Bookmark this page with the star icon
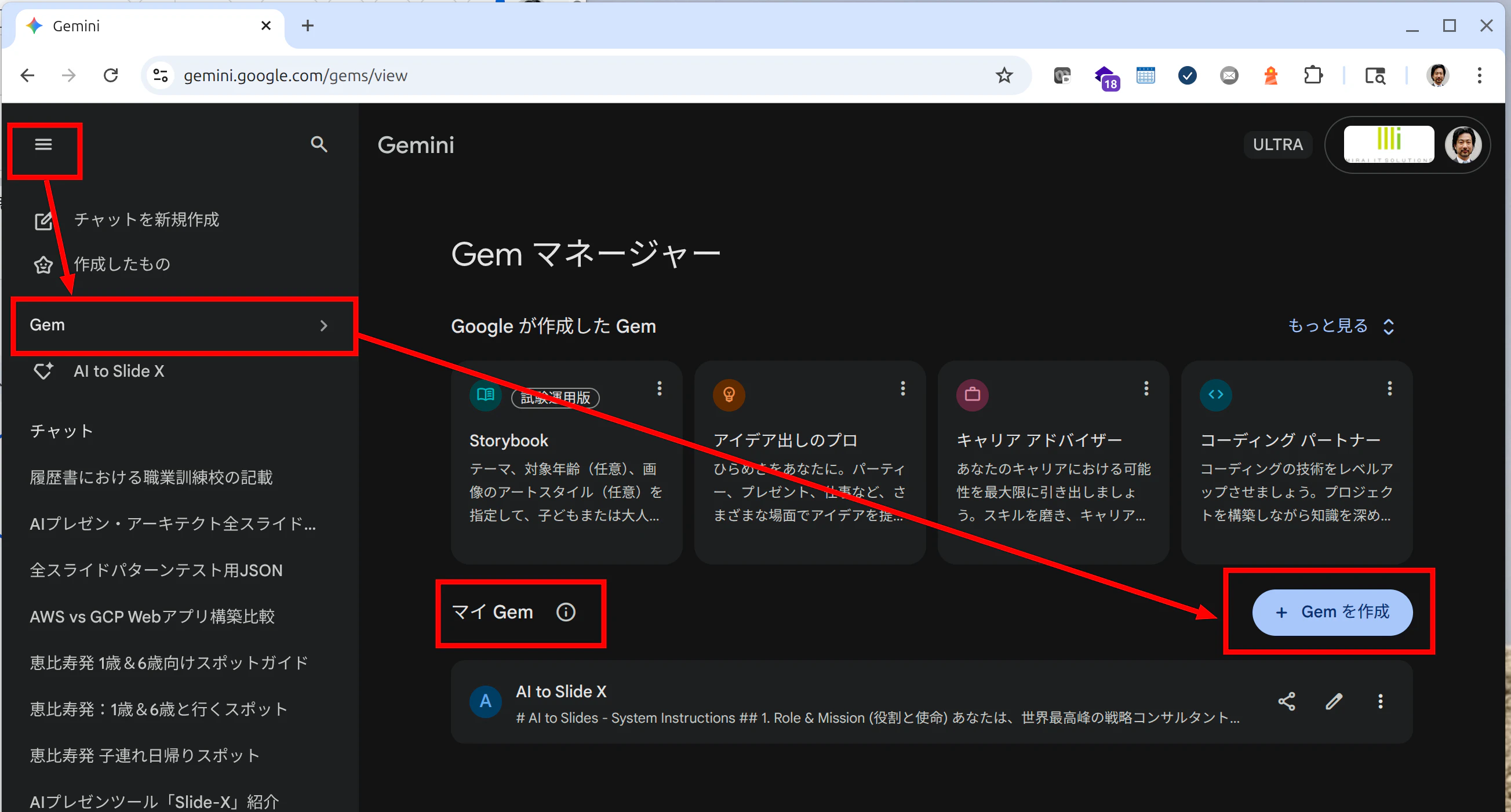Image resolution: width=1511 pixels, height=812 pixels. (1004, 75)
